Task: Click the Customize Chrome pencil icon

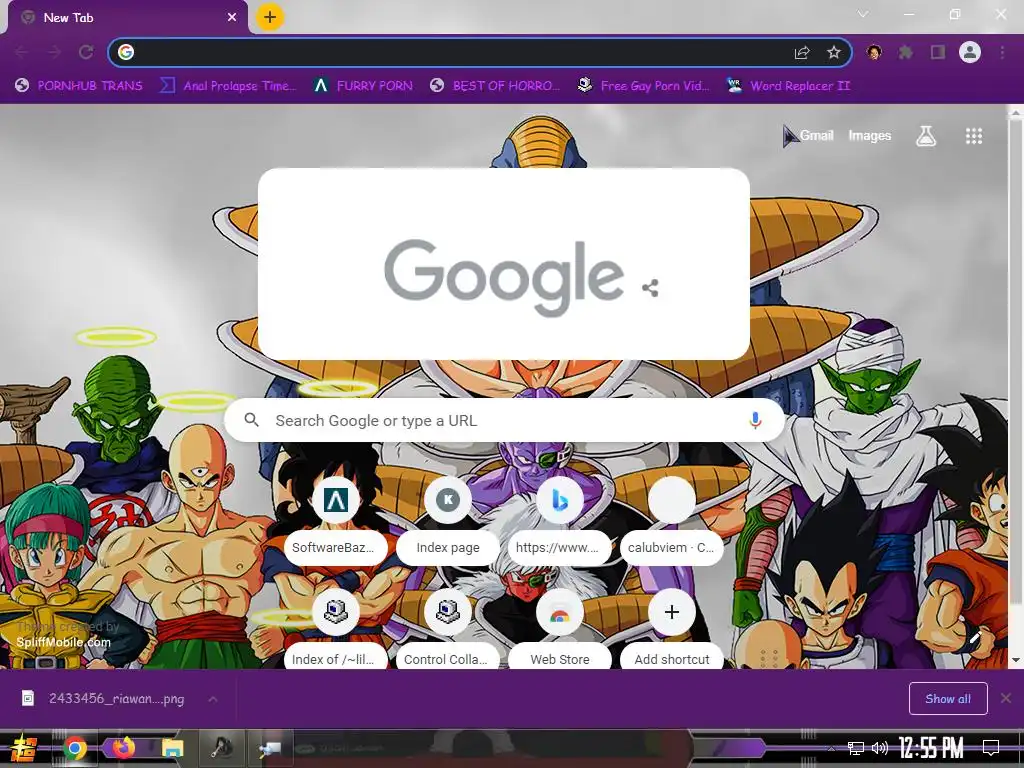Action: [x=976, y=637]
